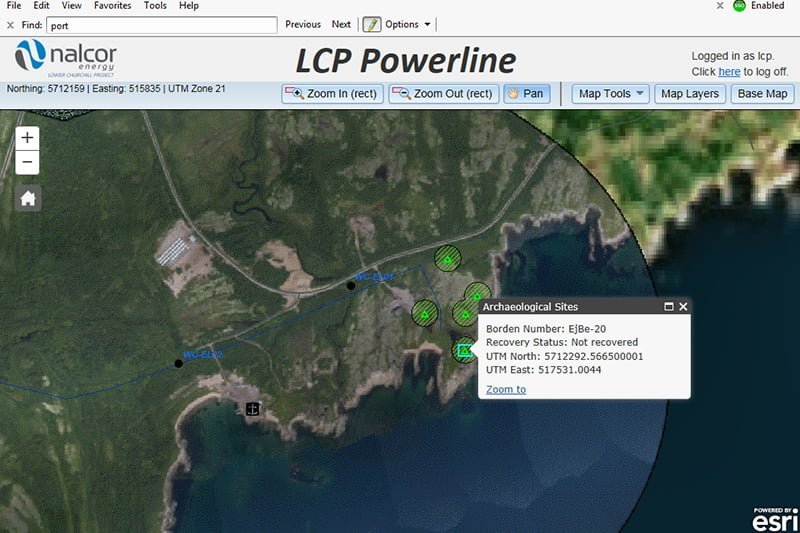Select the highlighted archaeological site marker
Screen dimensions: 800x533
[x=464, y=350]
